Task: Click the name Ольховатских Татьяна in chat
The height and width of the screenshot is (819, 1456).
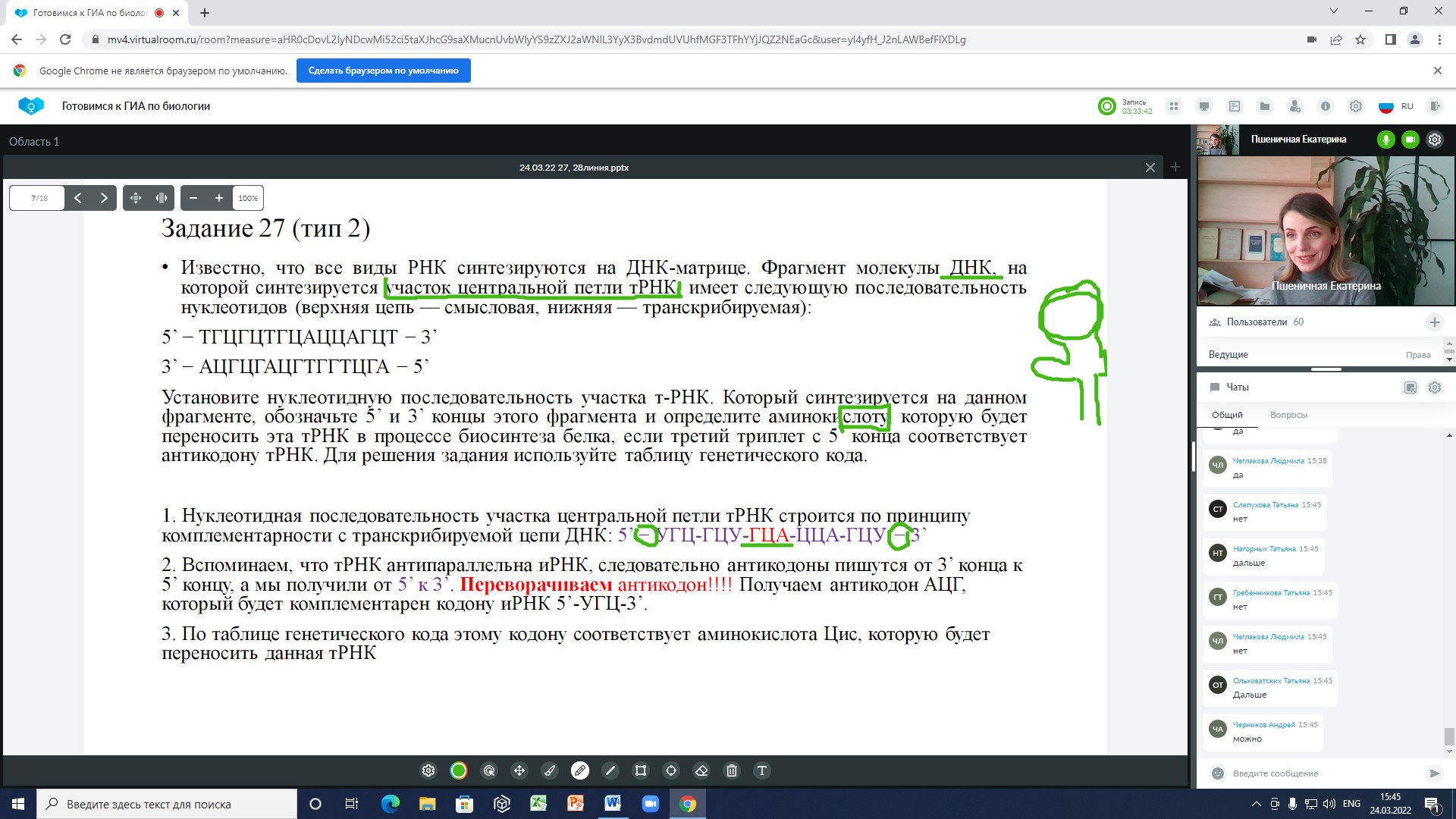Action: [x=1271, y=680]
